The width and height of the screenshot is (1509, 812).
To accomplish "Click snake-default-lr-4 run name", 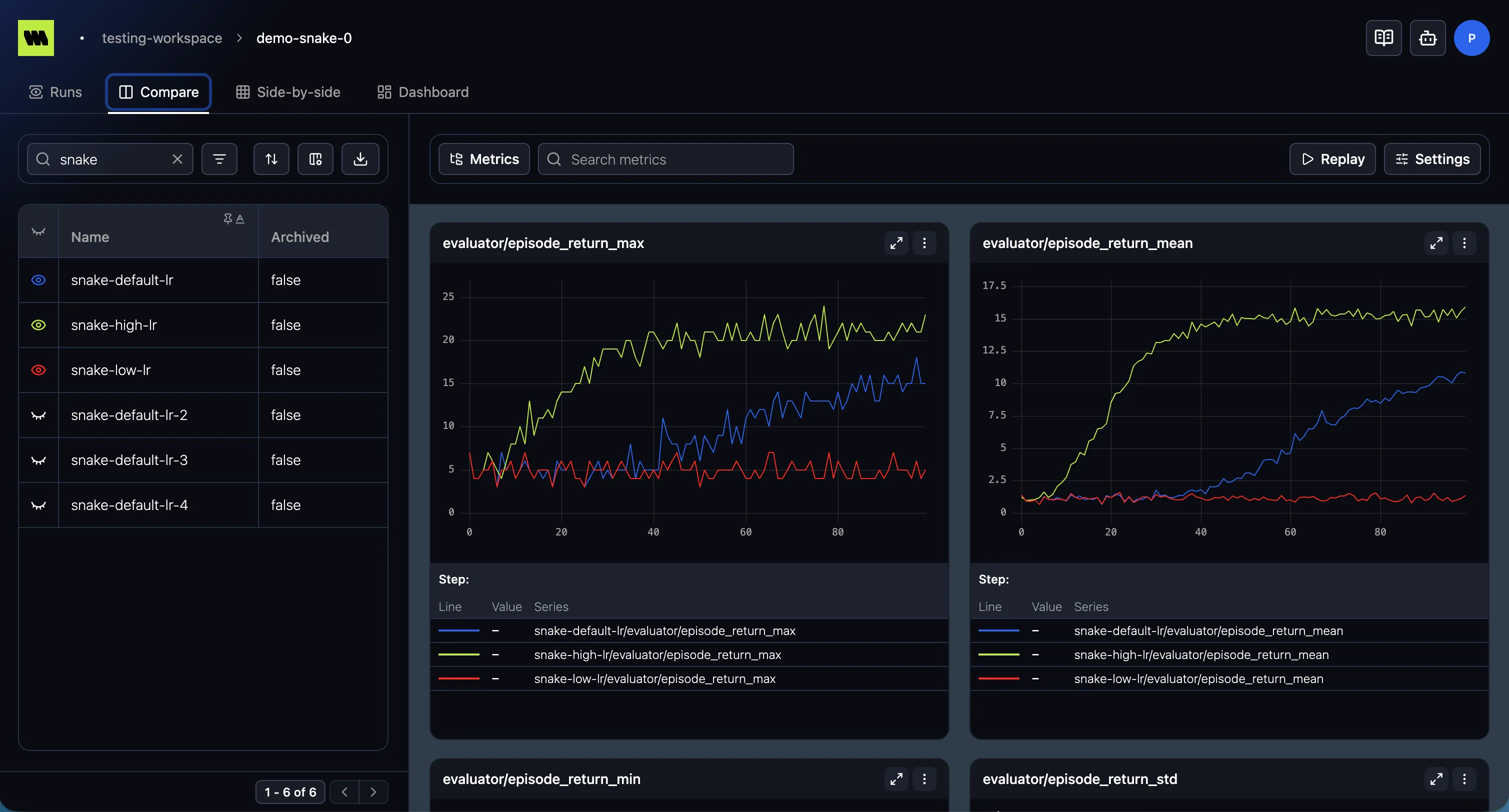I will (x=129, y=505).
